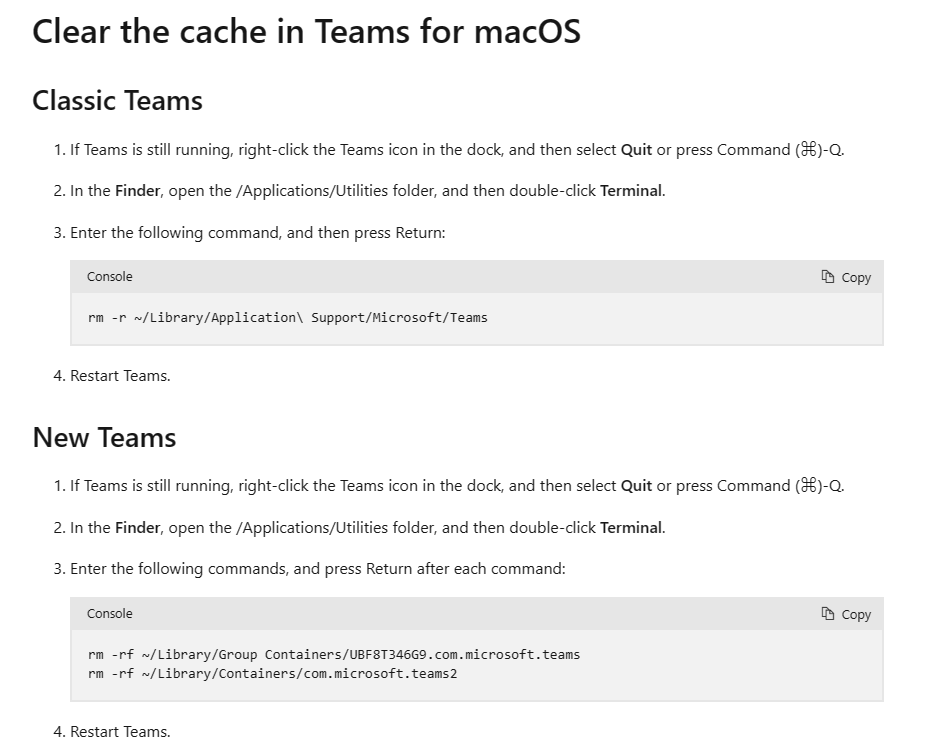The image size is (925, 753).
Task: Click the 'Classic Teams' section heading
Action: pos(117,101)
